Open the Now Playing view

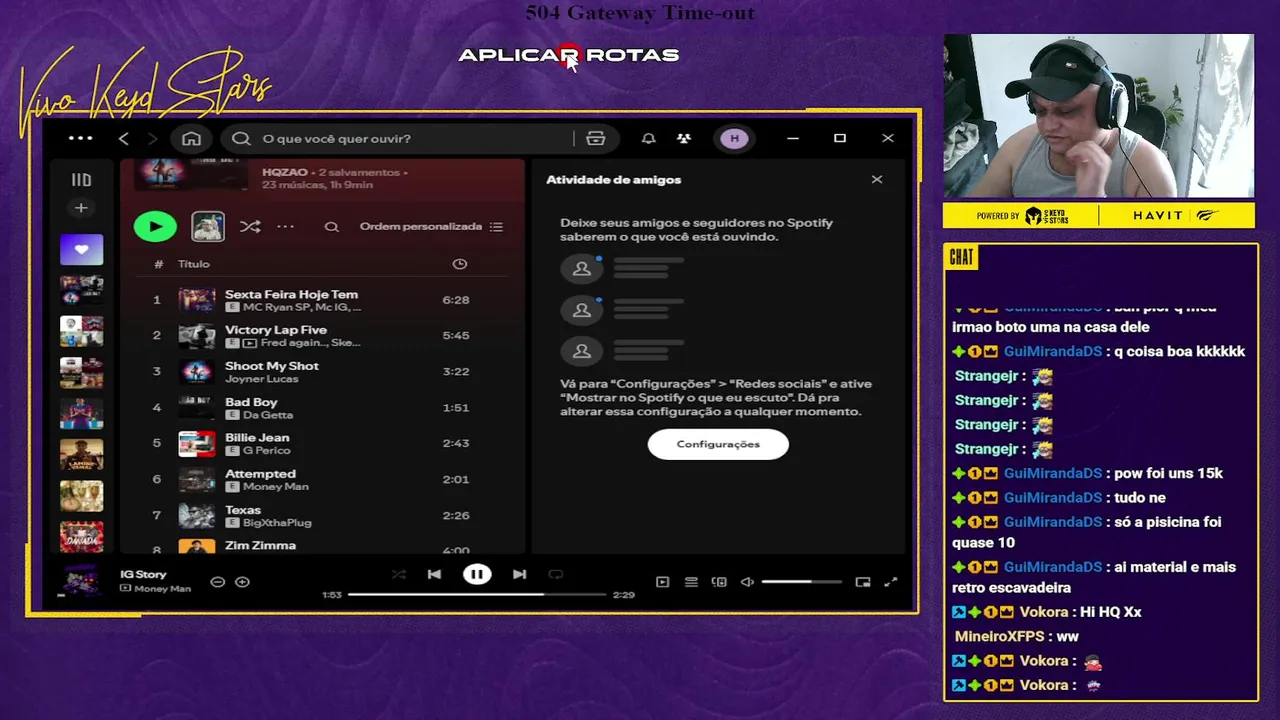[662, 582]
